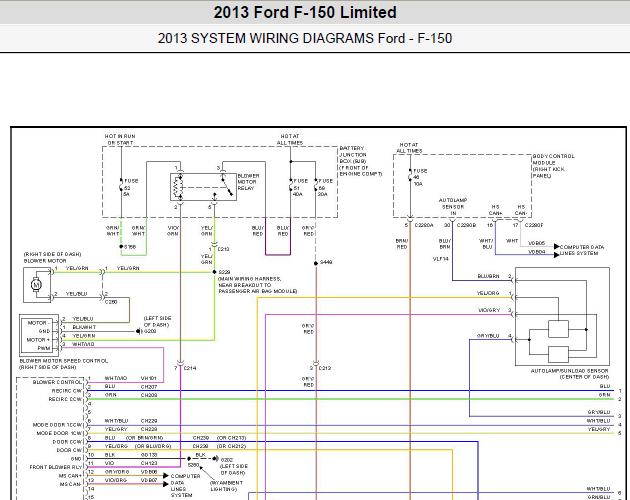Viewport: 630px width, 500px height.
Task: Click the "BLOWER MOTOR" label above motor symbol
Action: (45, 261)
